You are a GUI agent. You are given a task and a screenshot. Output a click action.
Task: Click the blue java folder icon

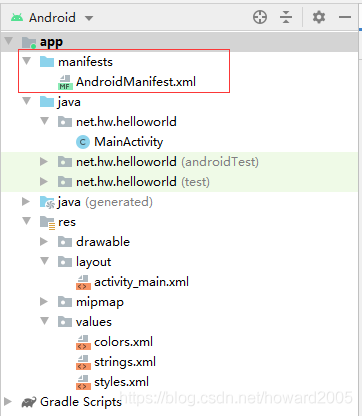47,102
